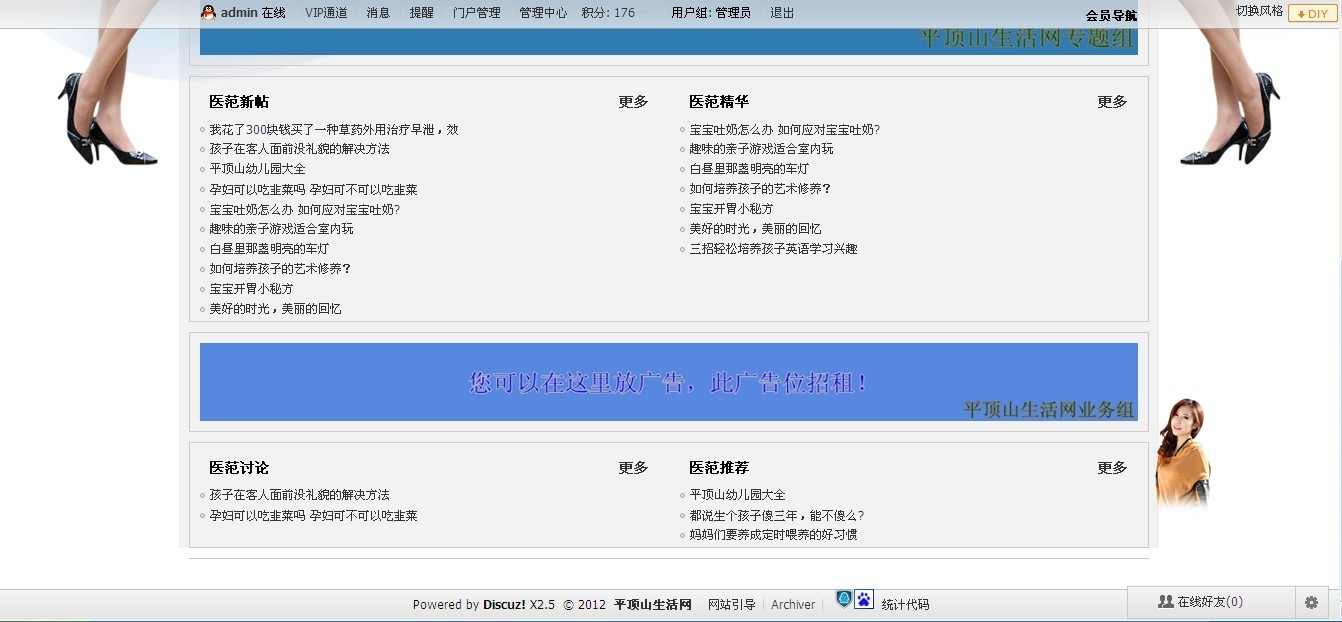Image resolution: width=1342 pixels, height=622 pixels.
Task: Click 更多 next to 医范新帖
Action: point(632,101)
